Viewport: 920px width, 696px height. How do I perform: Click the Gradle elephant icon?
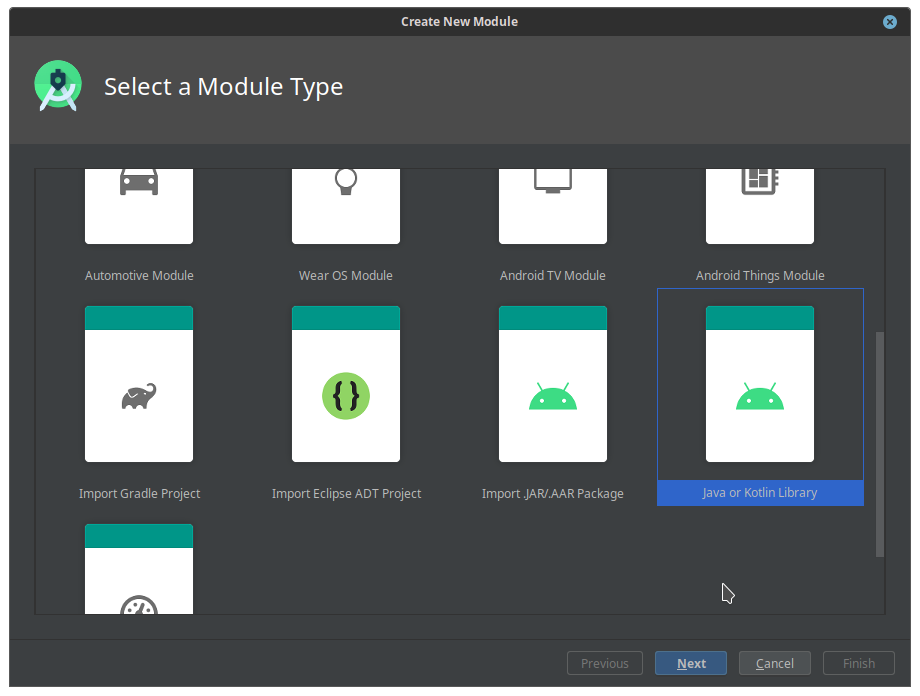[x=139, y=396]
